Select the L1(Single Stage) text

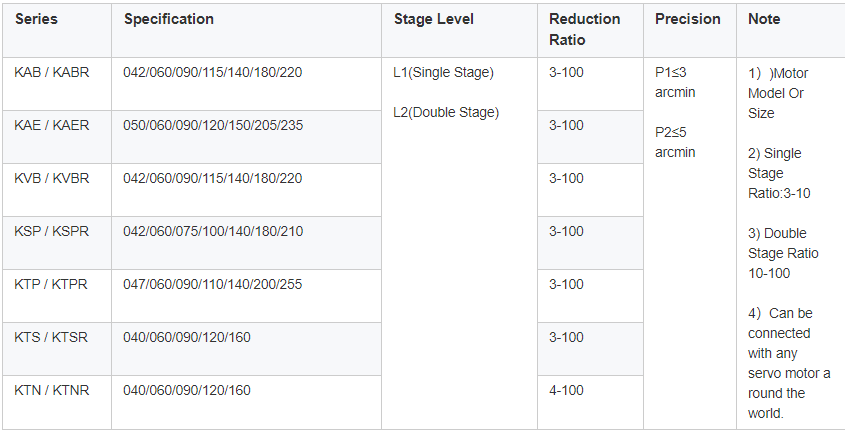(443, 72)
